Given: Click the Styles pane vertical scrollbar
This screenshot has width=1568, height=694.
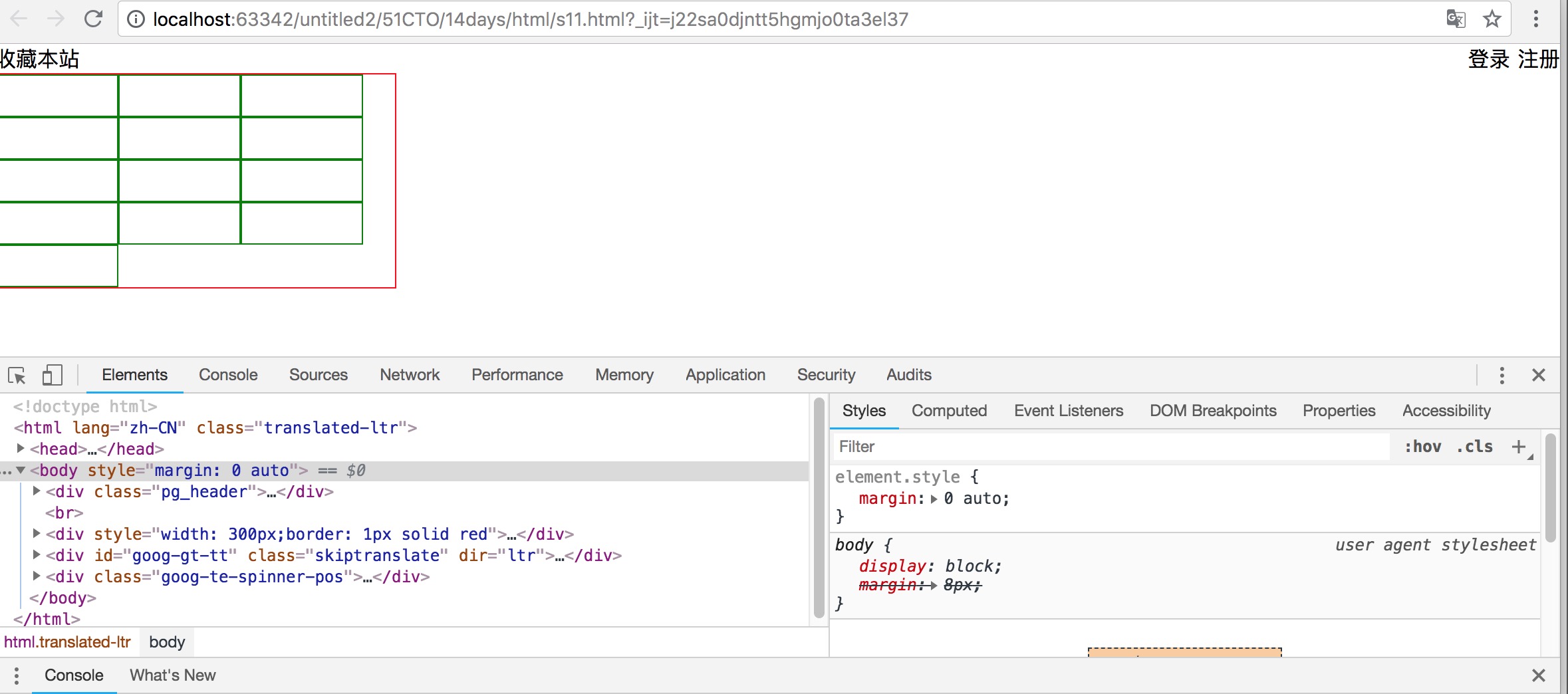Looking at the screenshot, I should [x=1550, y=489].
